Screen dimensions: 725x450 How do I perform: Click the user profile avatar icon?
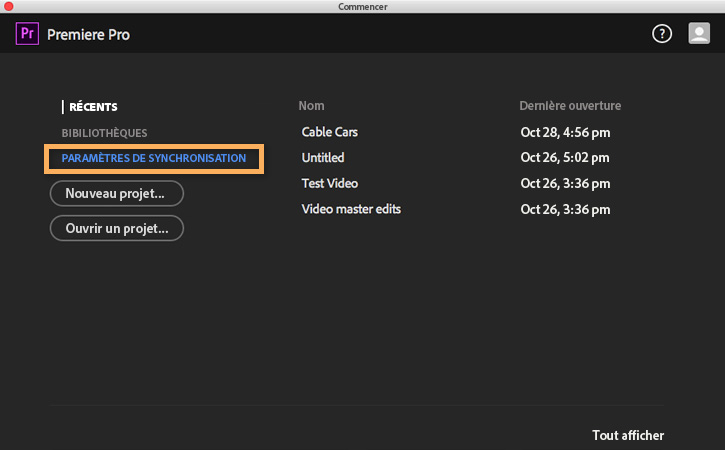[699, 34]
